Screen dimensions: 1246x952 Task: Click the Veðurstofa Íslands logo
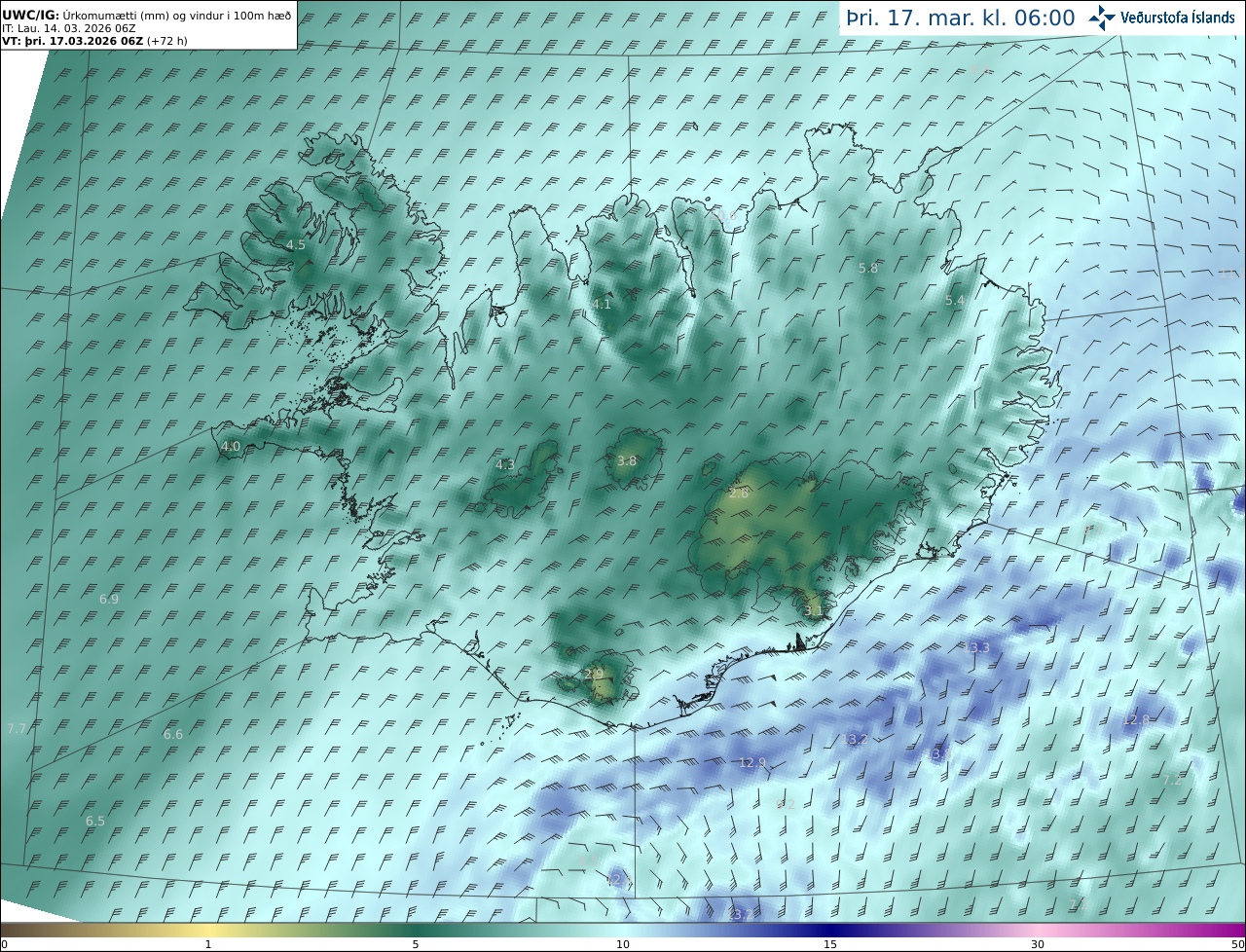pyautogui.click(x=1161, y=18)
